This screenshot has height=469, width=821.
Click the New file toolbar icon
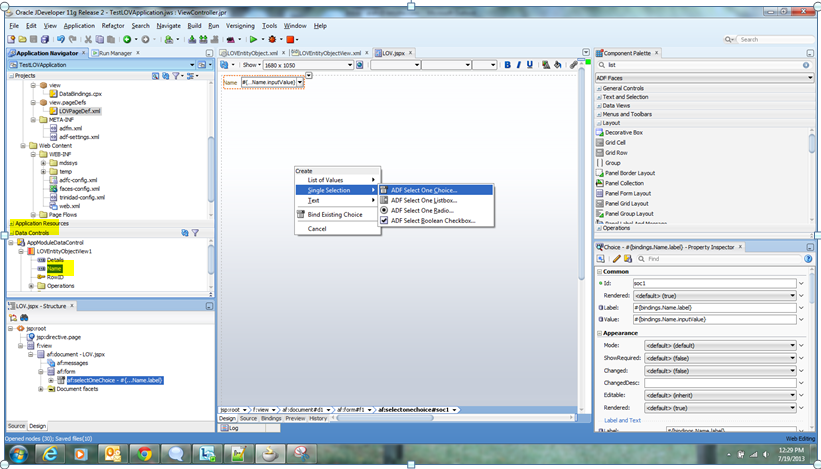click(11, 39)
